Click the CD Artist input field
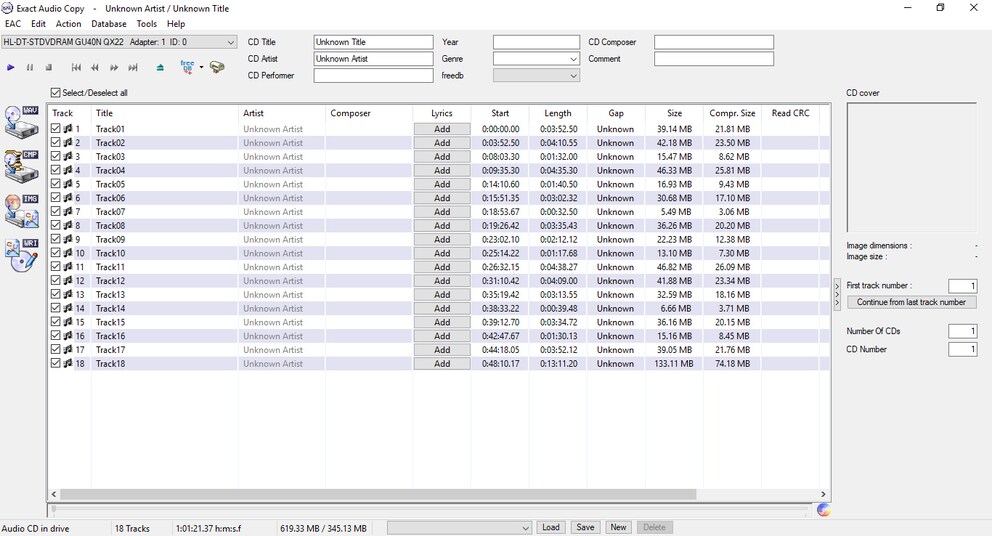 [373, 59]
